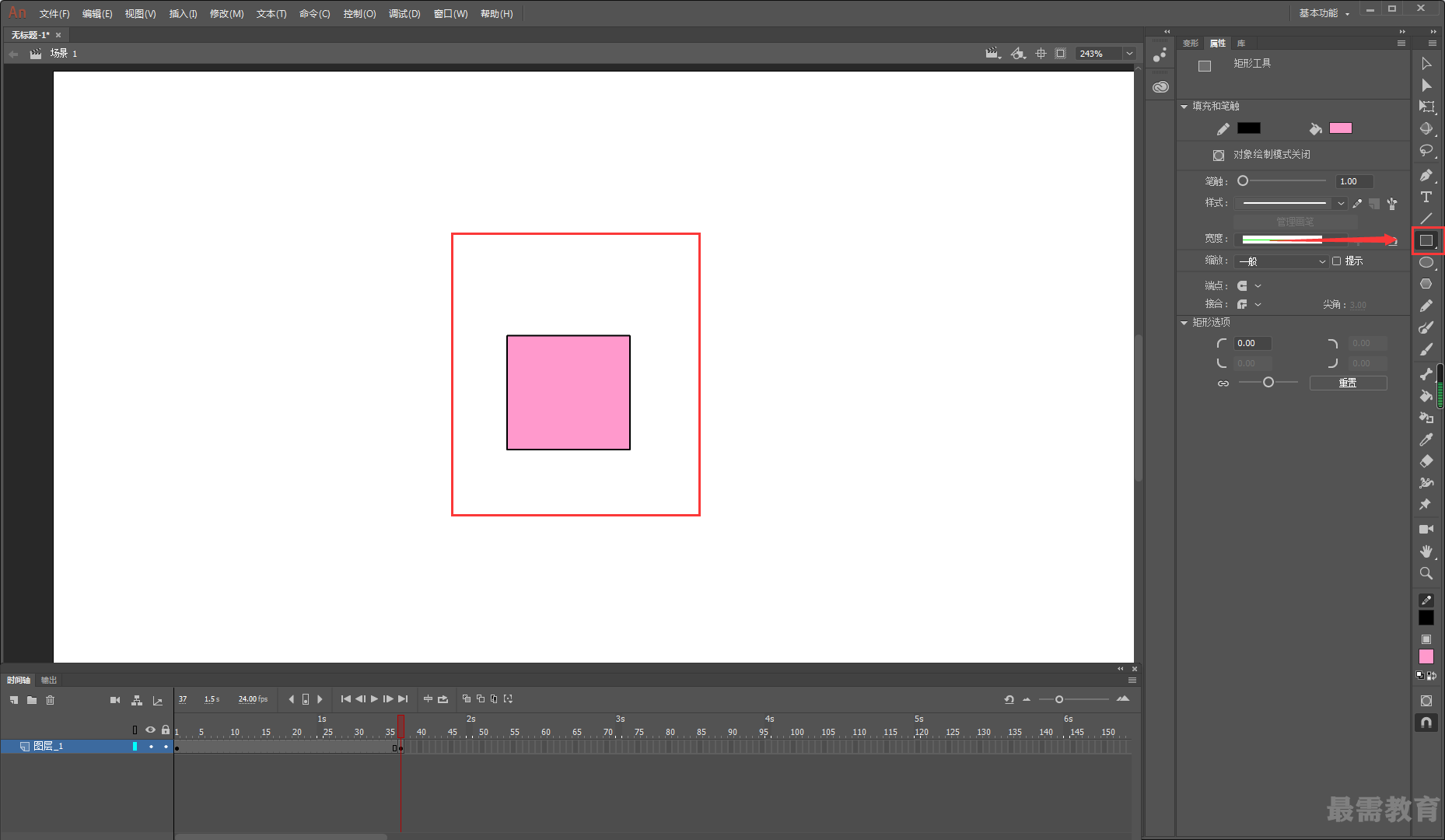Click the New Folder icon in timeline

32,700
